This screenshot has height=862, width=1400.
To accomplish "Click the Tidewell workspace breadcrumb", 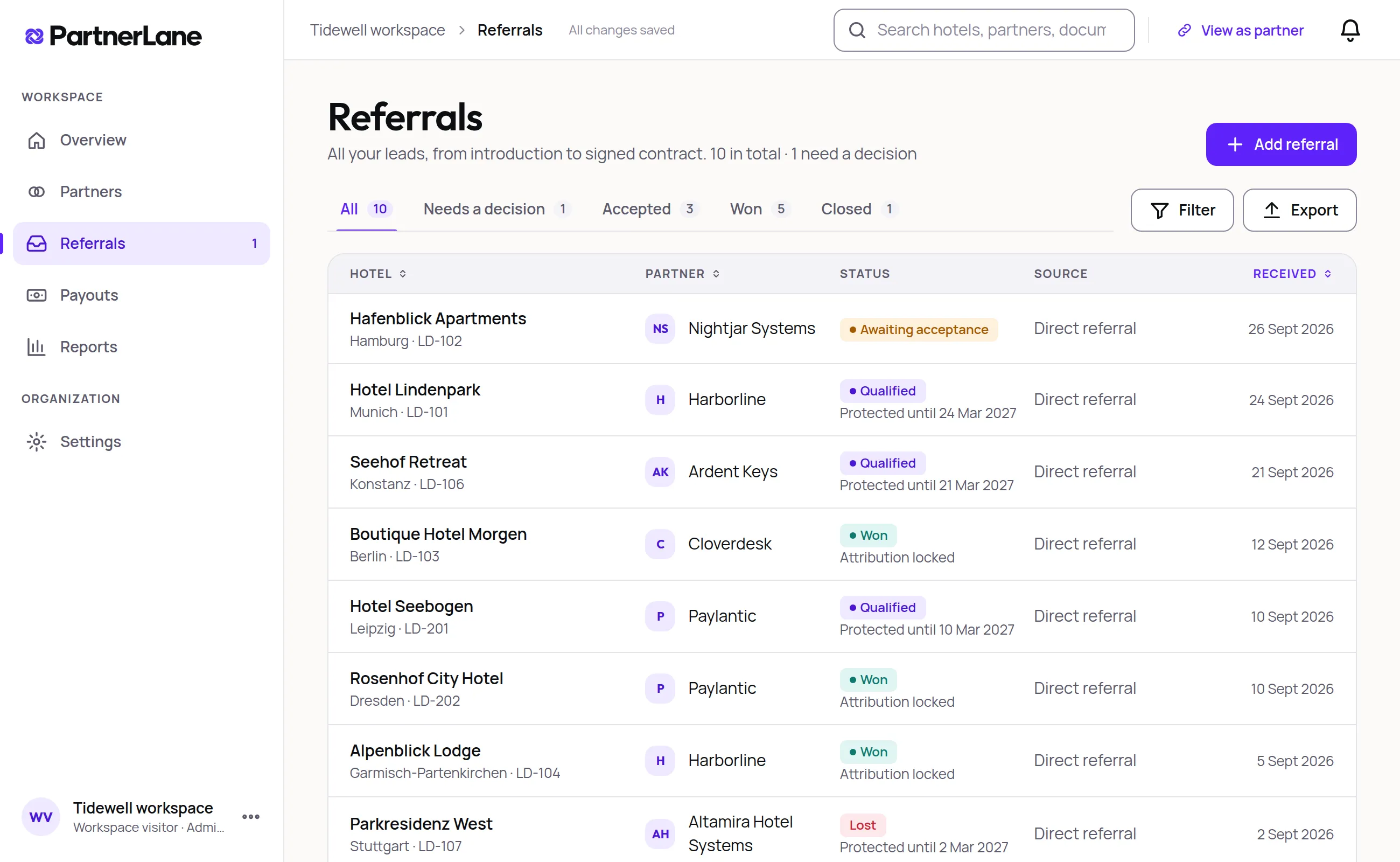I will tap(377, 30).
